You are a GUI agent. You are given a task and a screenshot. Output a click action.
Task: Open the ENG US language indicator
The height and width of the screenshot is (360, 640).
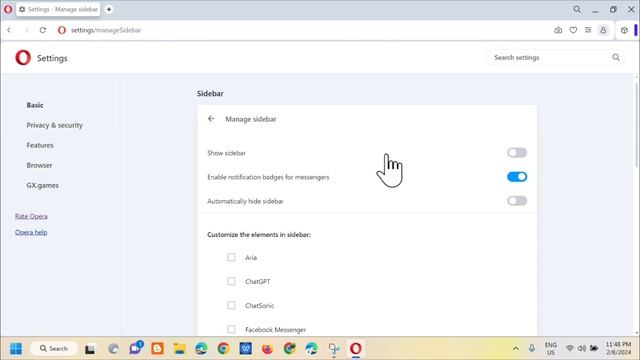(x=551, y=349)
